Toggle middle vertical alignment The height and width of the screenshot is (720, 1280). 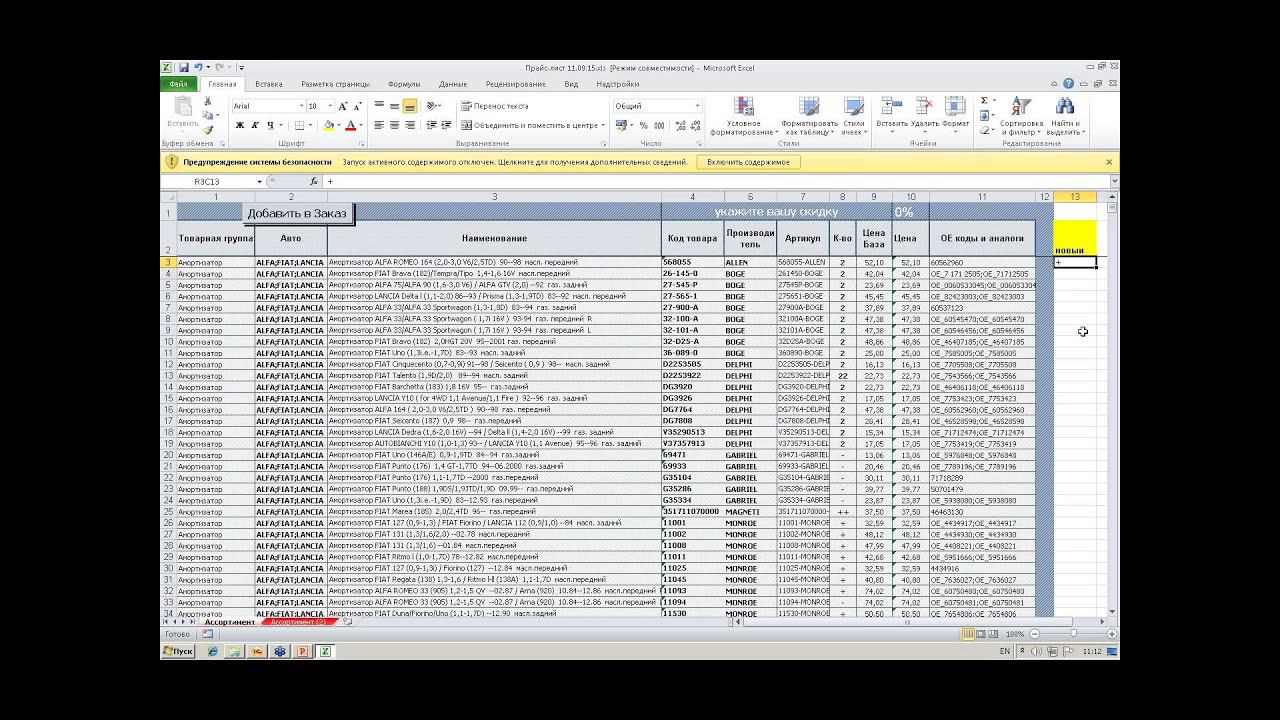395,106
